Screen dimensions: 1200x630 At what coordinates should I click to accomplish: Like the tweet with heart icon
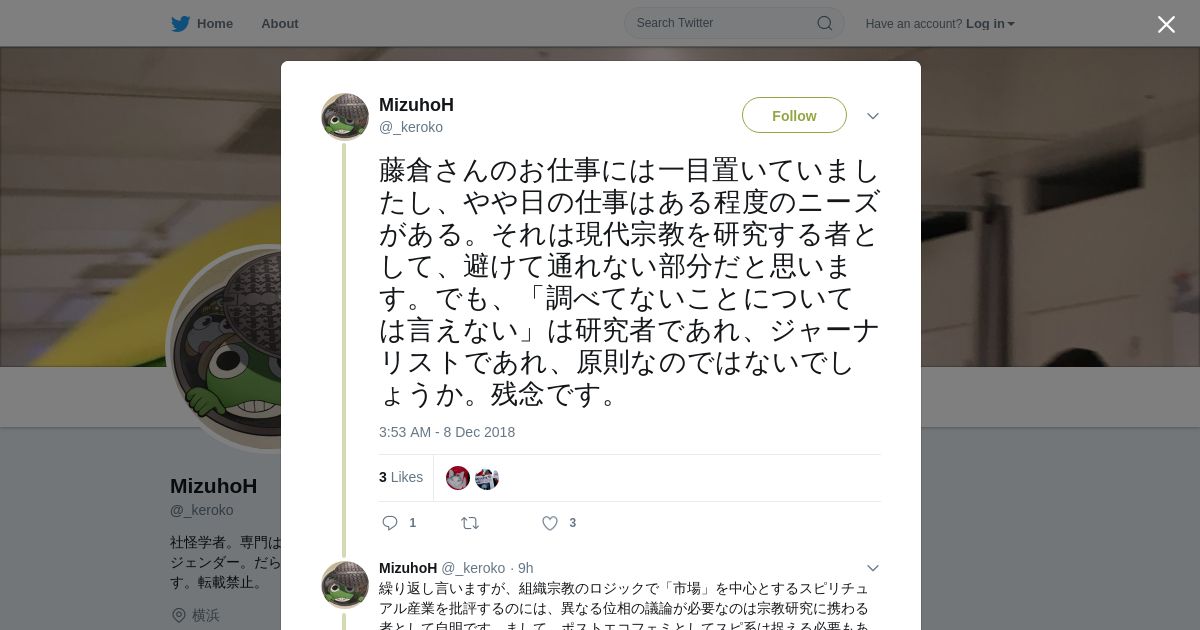click(x=549, y=523)
